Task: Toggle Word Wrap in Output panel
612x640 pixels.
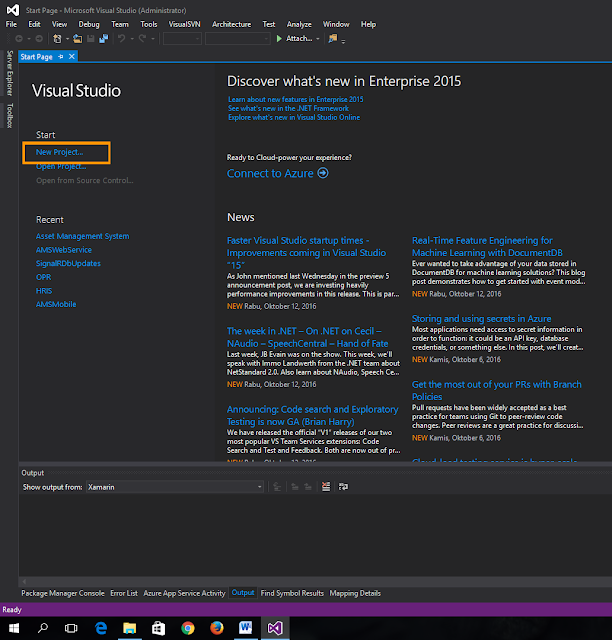Action: tap(343, 487)
